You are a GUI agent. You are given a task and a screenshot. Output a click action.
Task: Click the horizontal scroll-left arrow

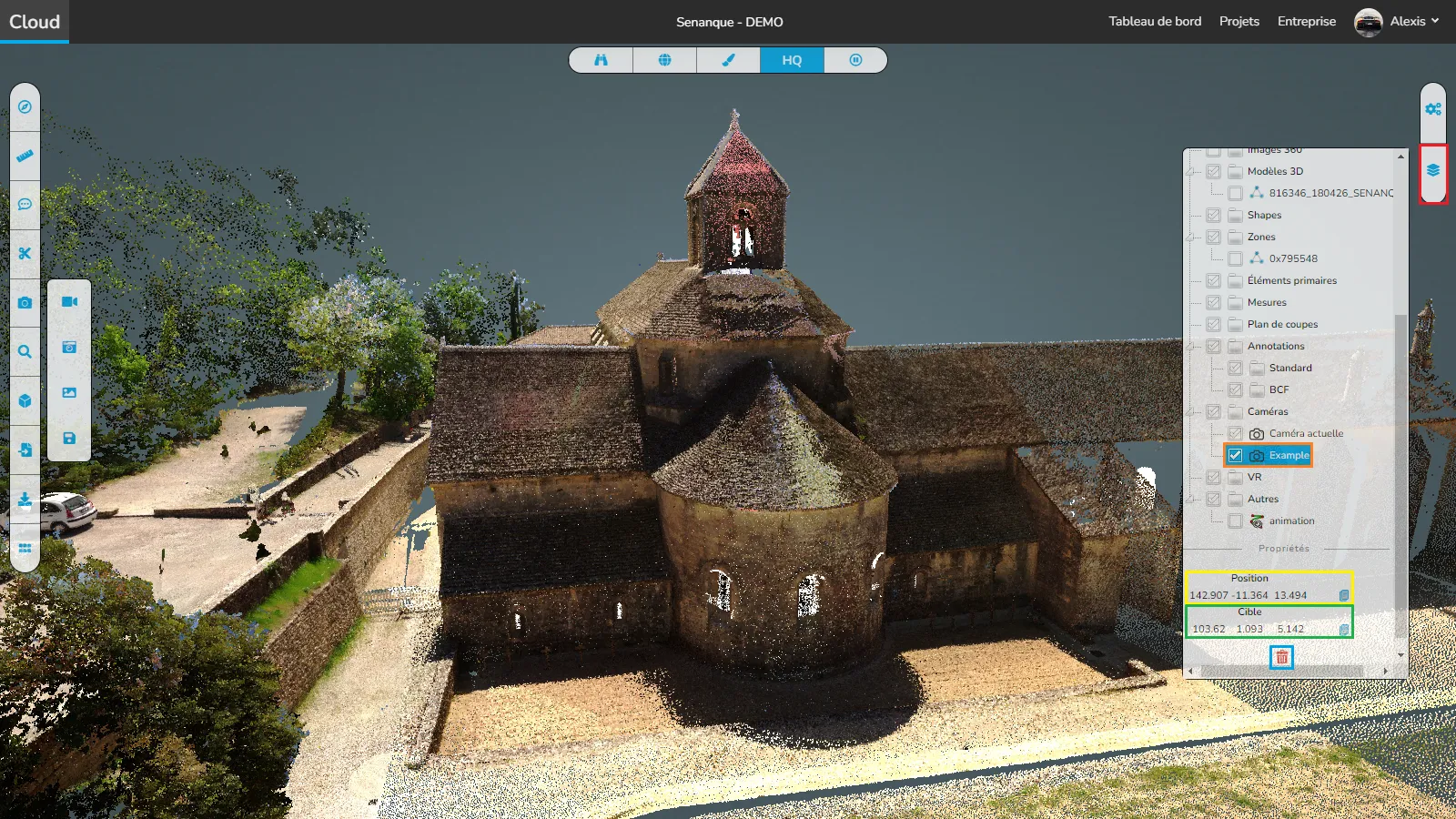tap(1191, 671)
